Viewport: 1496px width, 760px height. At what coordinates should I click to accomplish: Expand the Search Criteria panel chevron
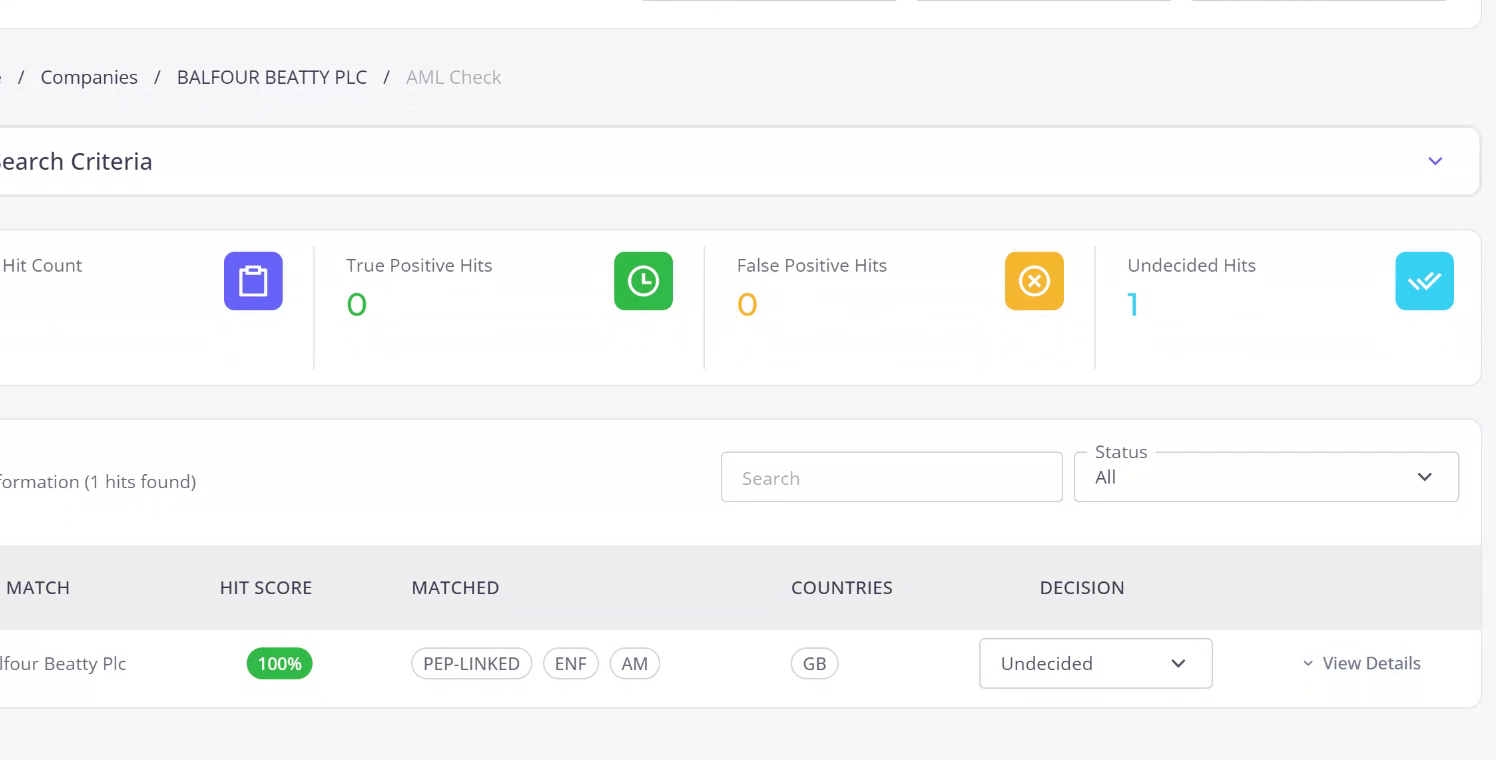(1435, 161)
